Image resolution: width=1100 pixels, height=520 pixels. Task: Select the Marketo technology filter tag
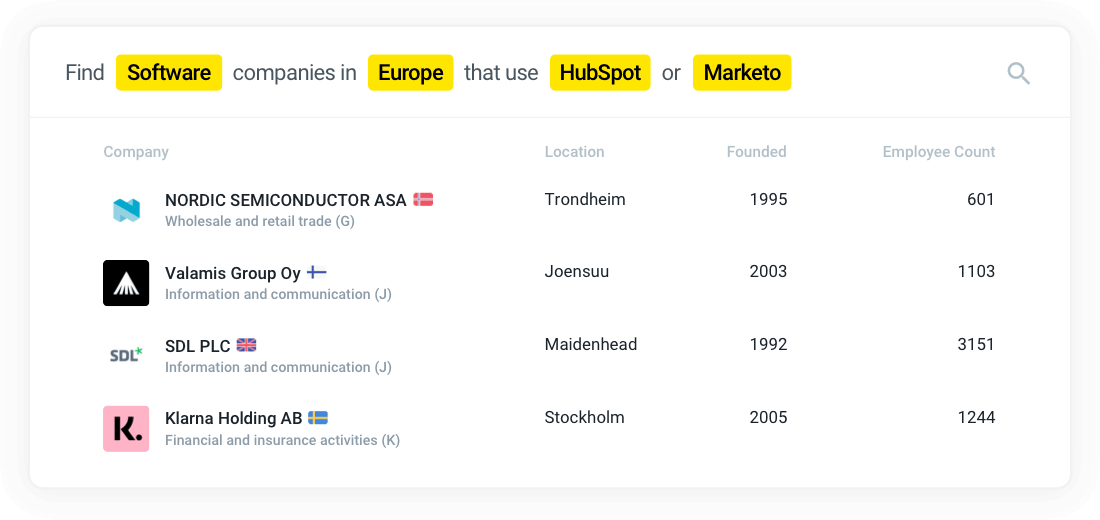[742, 73]
